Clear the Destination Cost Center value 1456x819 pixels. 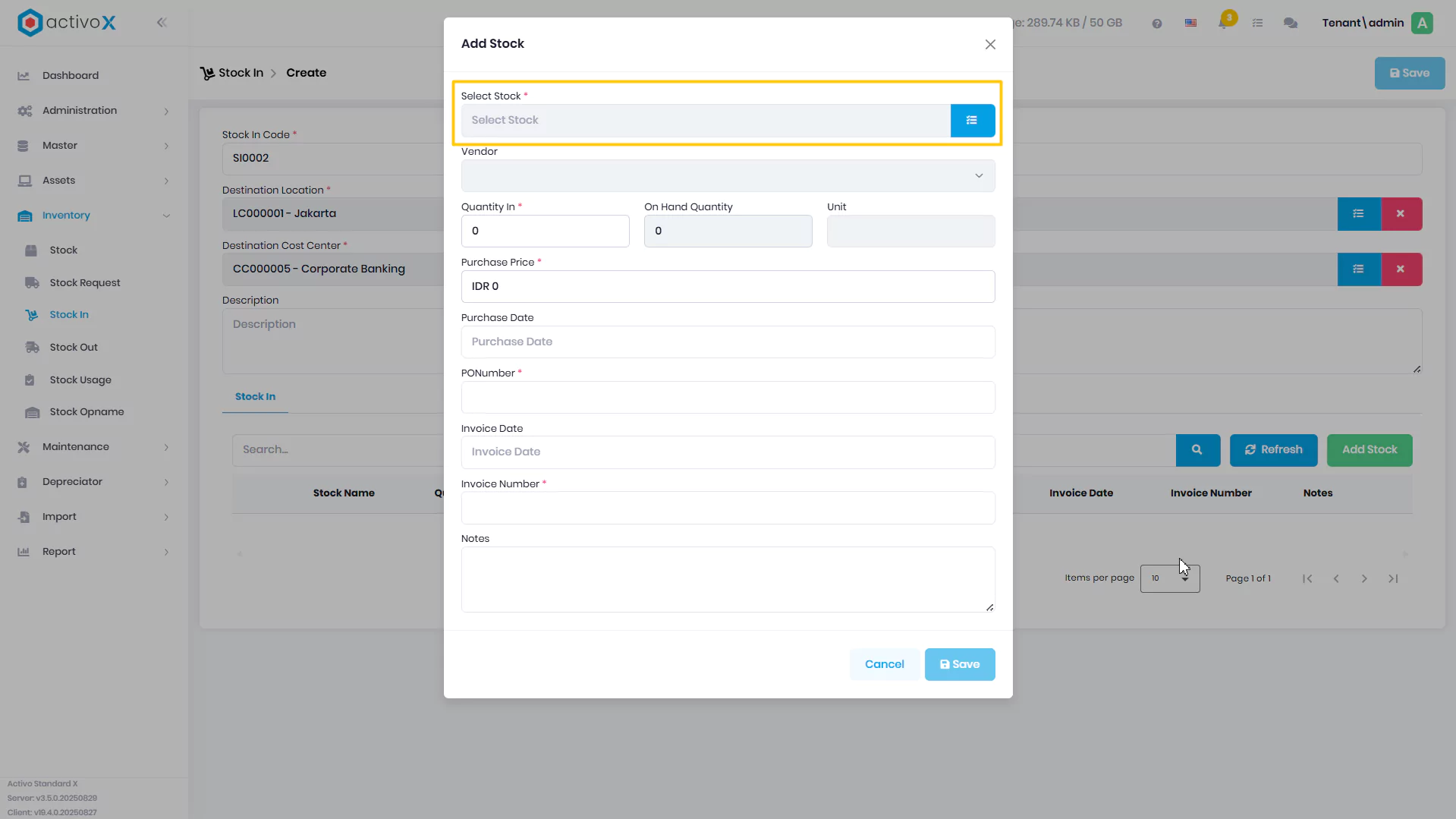pos(1401,269)
